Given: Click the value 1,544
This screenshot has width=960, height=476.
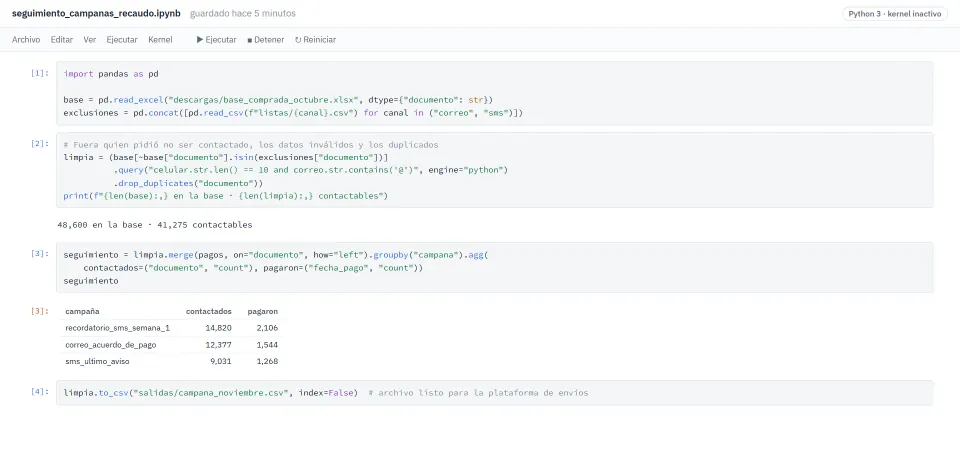Looking at the screenshot, I should 268,345.
